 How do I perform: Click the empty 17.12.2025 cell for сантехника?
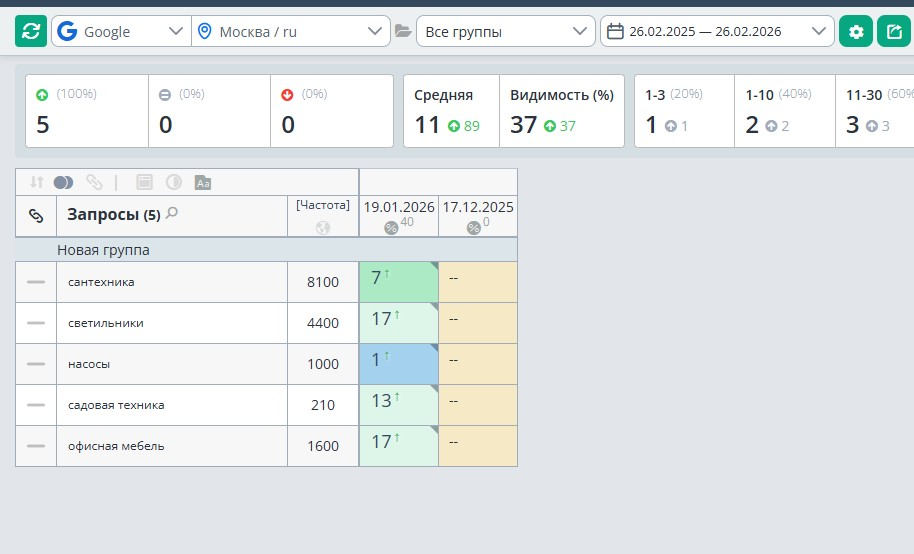tap(478, 282)
